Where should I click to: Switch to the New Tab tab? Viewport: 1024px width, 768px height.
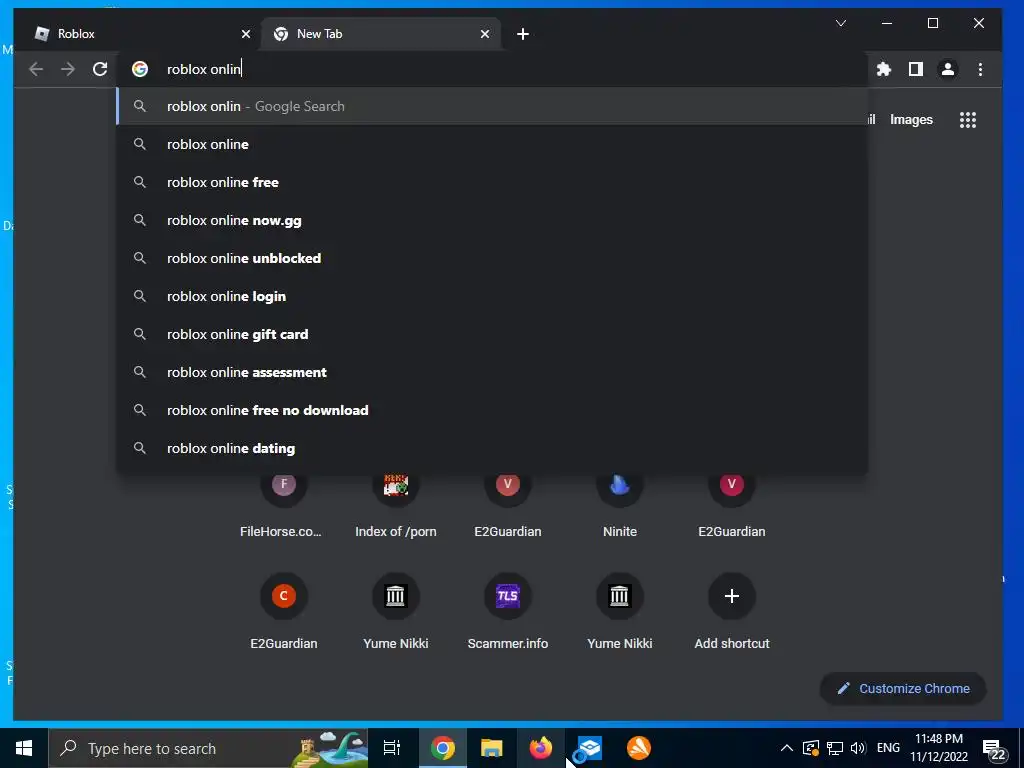click(x=381, y=34)
